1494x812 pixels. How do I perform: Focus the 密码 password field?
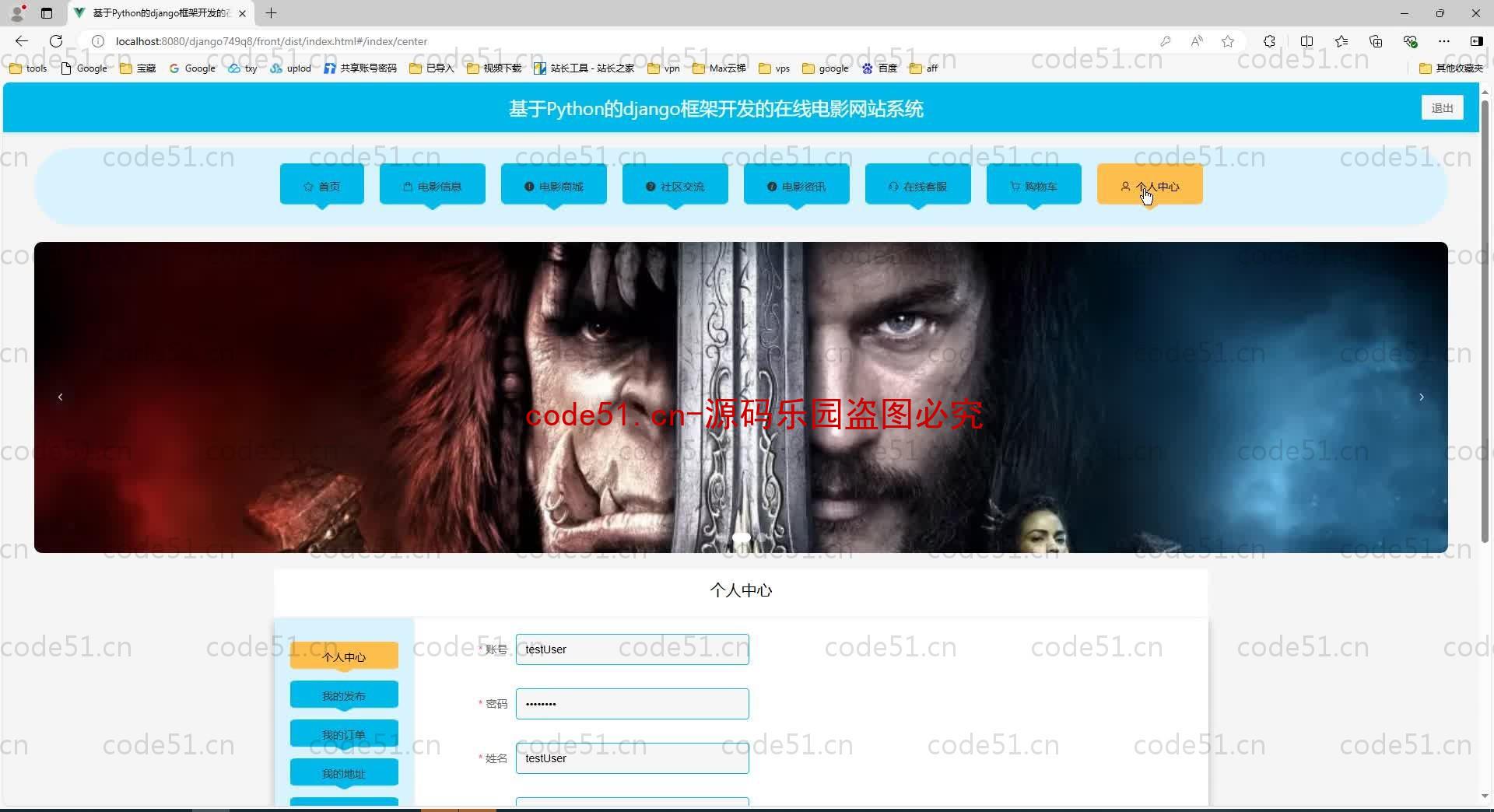(x=633, y=704)
